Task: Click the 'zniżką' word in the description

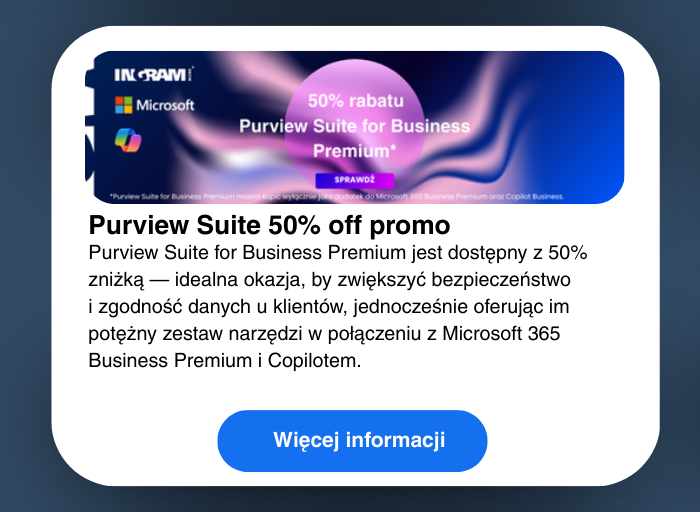Action: (117, 280)
